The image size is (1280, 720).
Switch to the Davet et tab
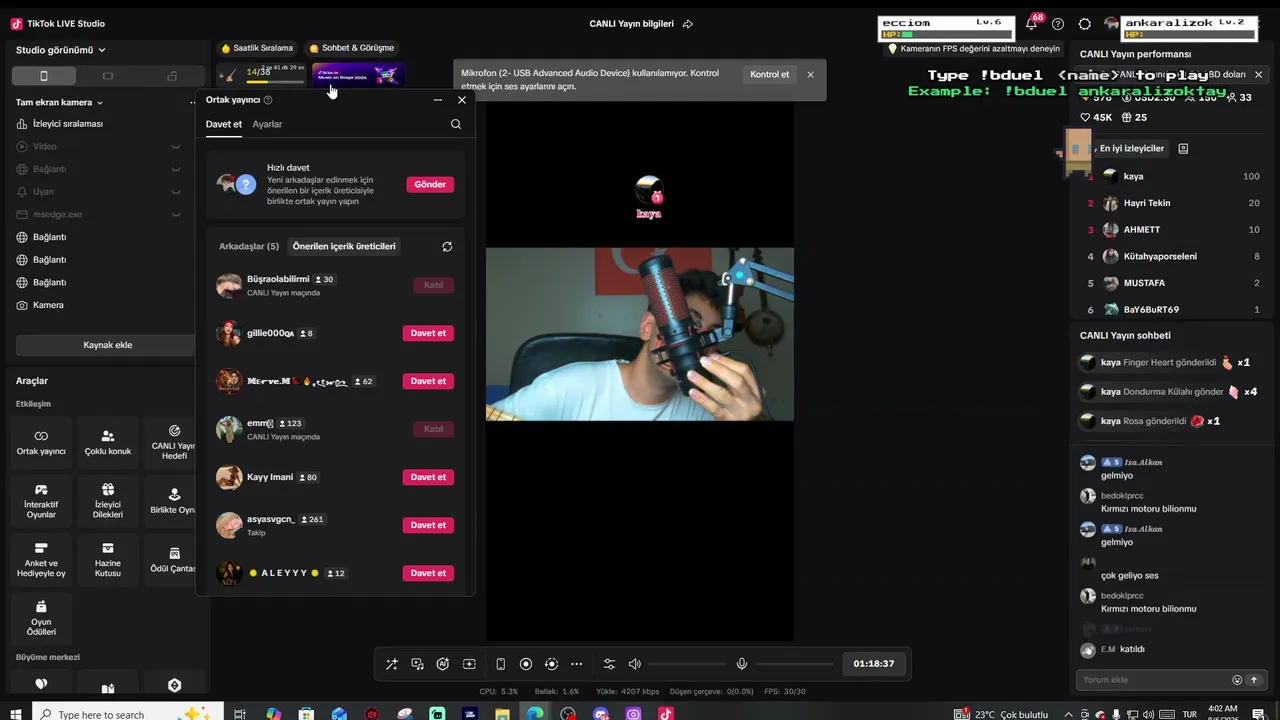pos(224,124)
